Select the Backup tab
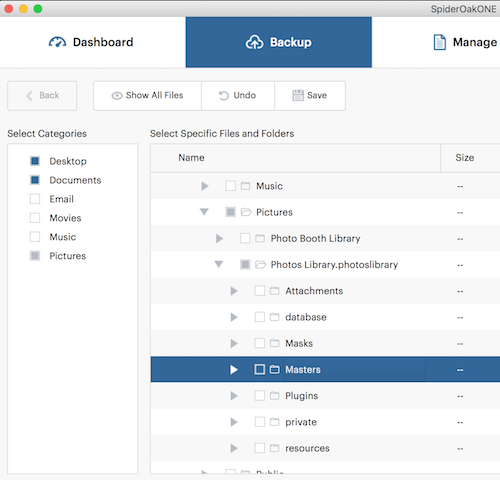Screen dimensions: 500x480 [x=279, y=42]
